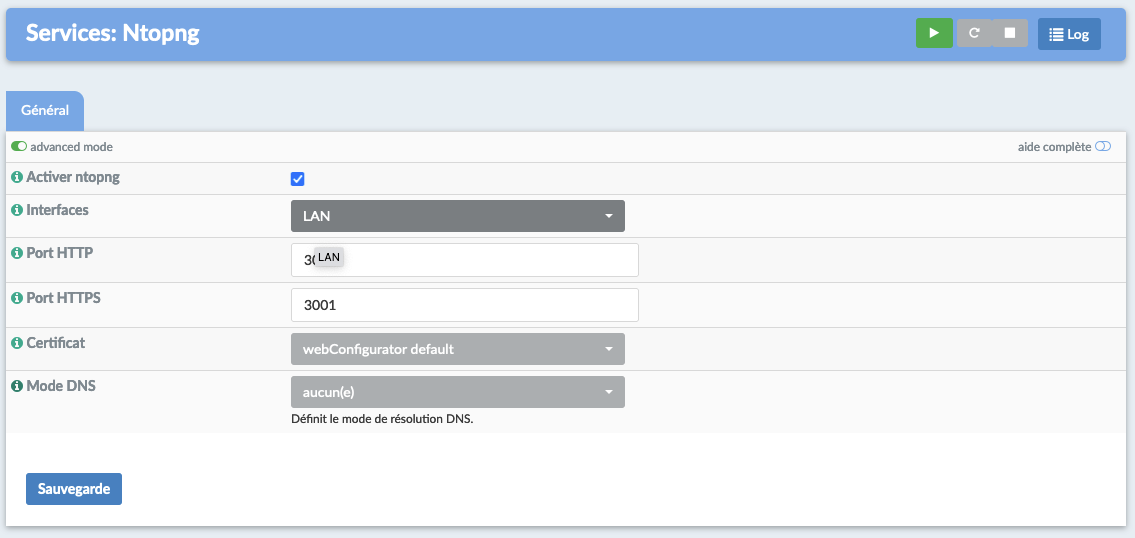The image size is (1135, 538).
Task: Show help info icon for Interfaces
Action: pos(17,210)
